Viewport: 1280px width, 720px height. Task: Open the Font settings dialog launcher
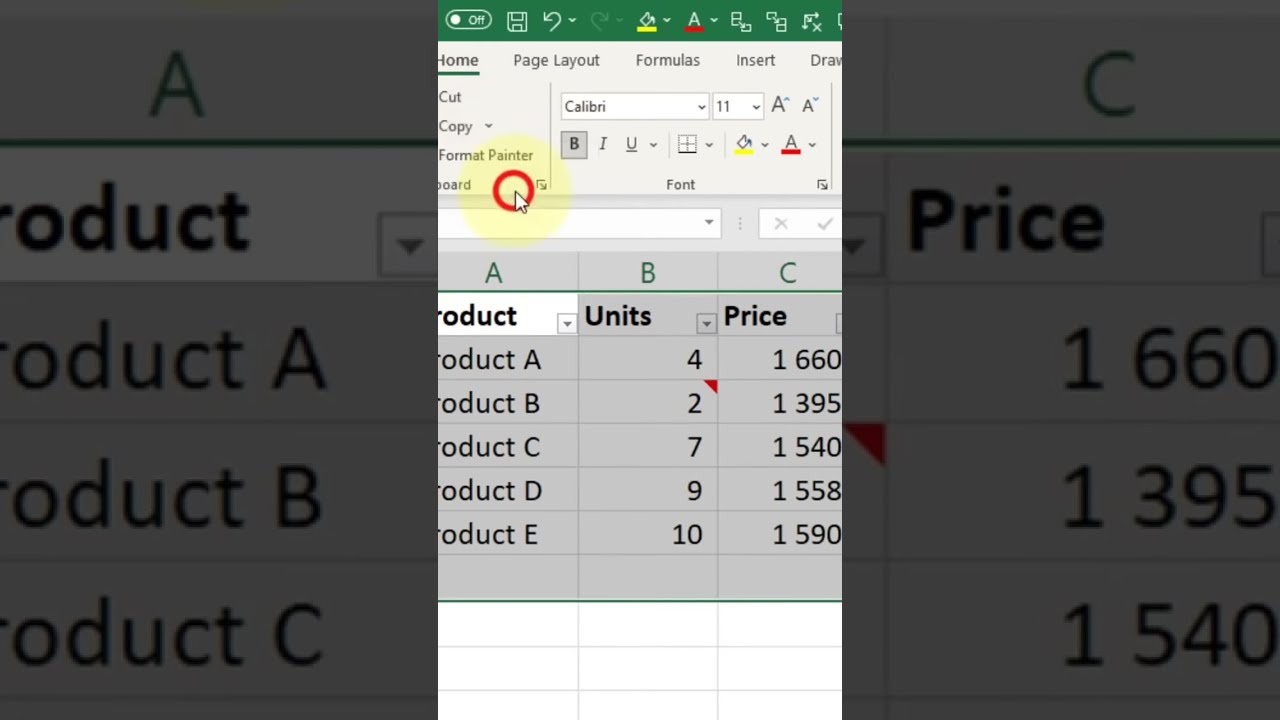(822, 185)
